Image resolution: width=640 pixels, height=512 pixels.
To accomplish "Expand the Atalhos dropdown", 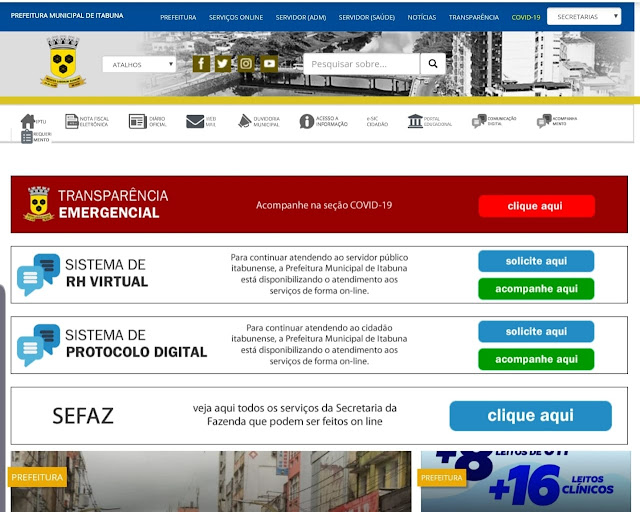I will point(139,65).
